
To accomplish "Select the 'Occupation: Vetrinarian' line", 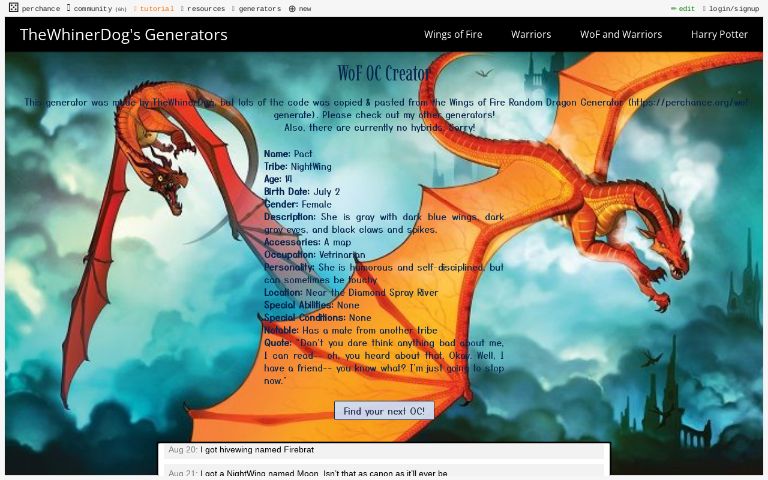I will pyautogui.click(x=314, y=255).
